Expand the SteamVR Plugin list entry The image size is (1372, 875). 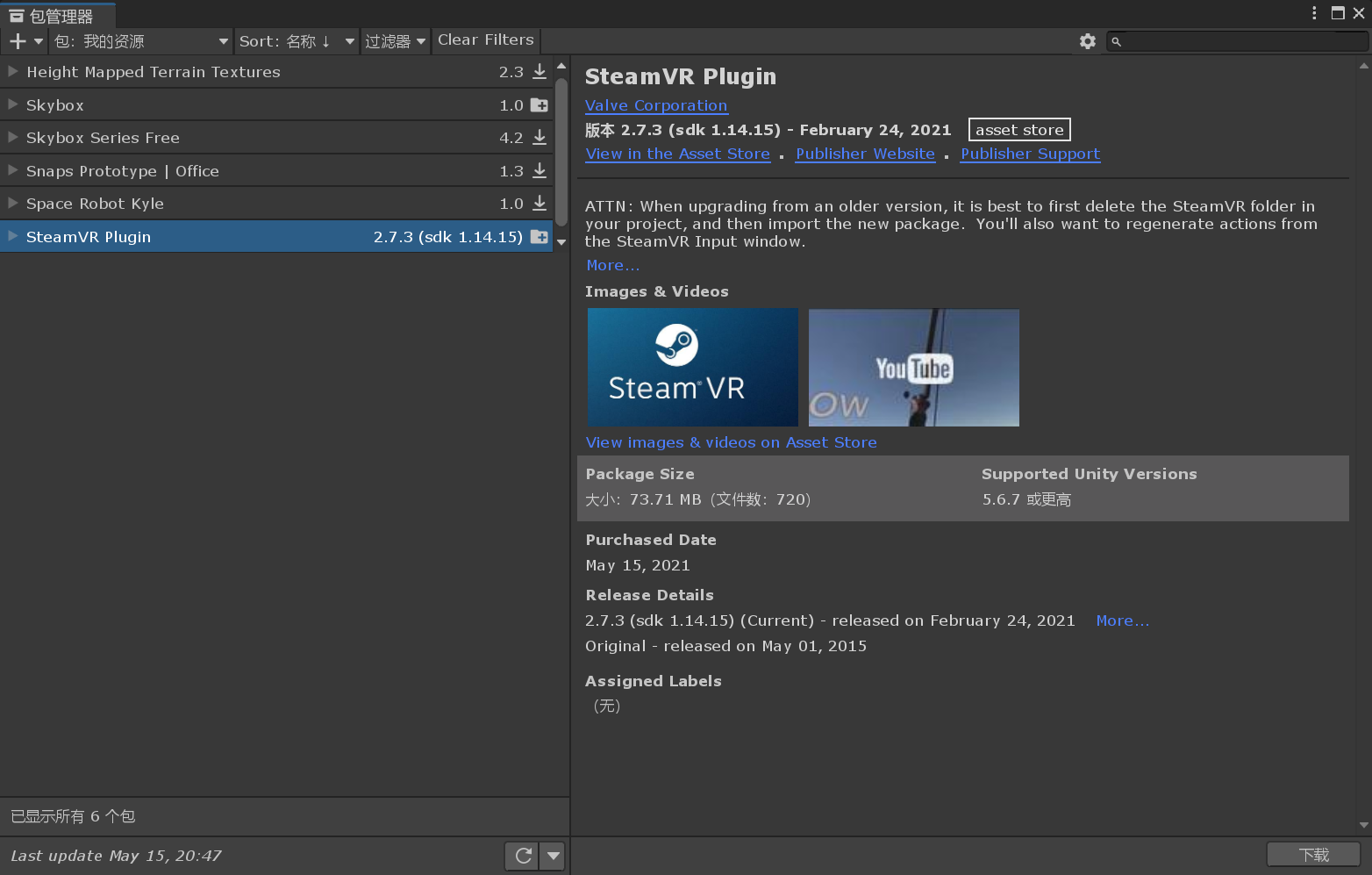click(12, 237)
